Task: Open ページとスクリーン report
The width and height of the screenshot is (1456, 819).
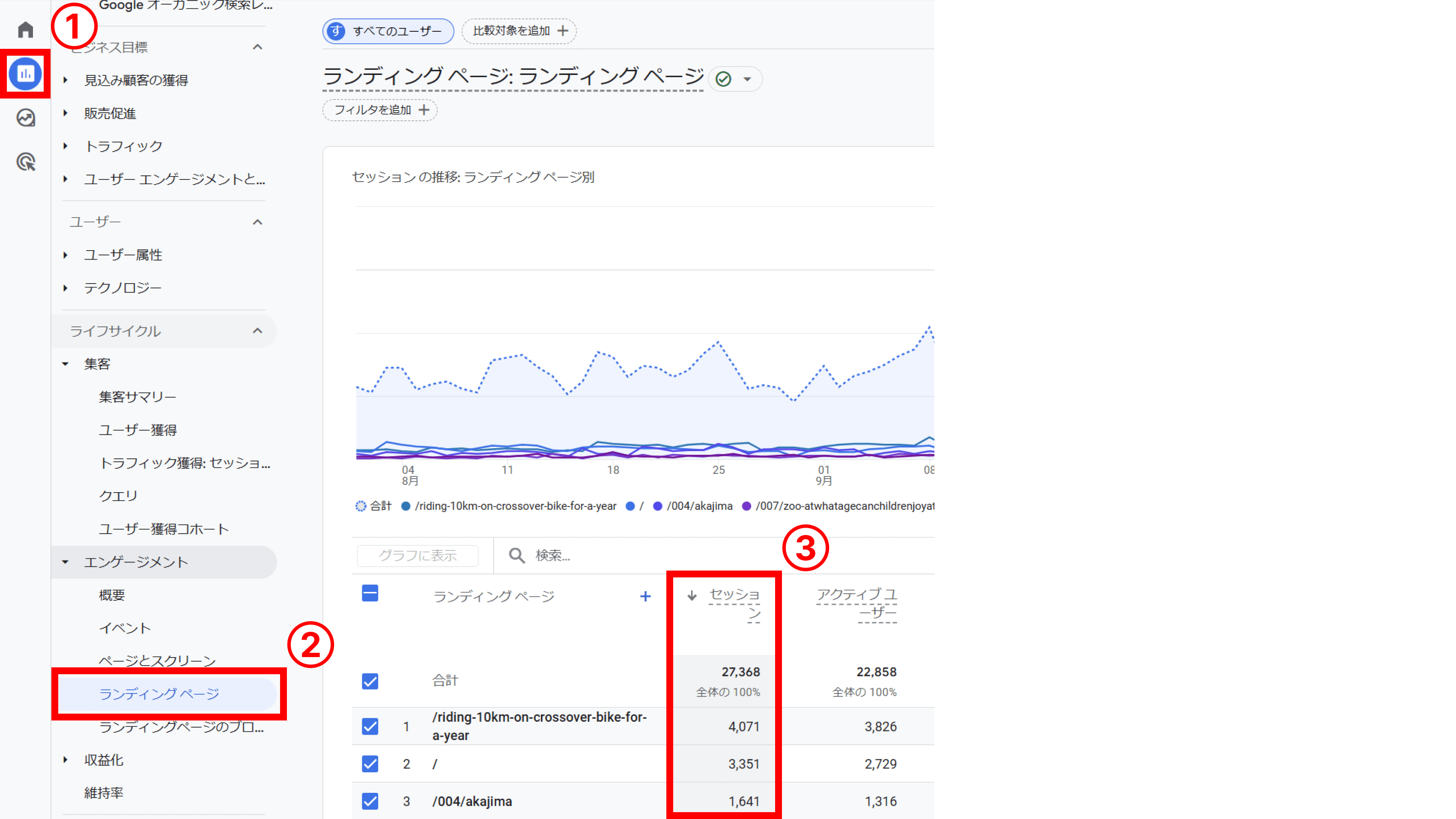Action: [x=157, y=661]
